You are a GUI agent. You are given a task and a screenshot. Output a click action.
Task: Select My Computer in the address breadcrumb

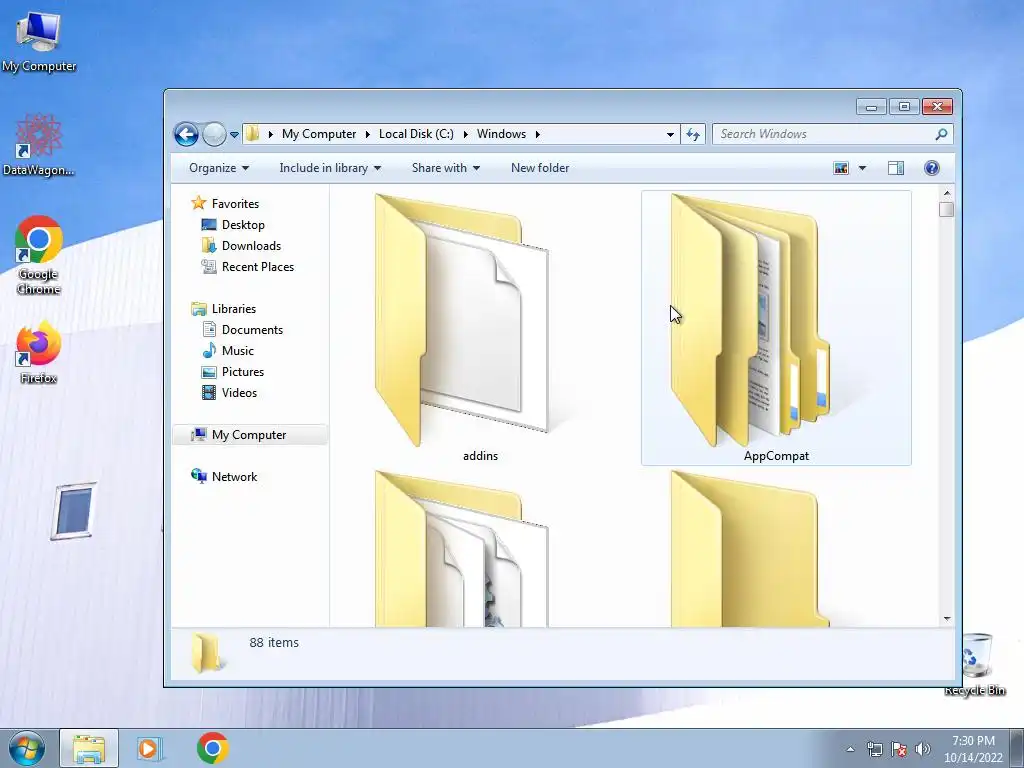tap(319, 134)
